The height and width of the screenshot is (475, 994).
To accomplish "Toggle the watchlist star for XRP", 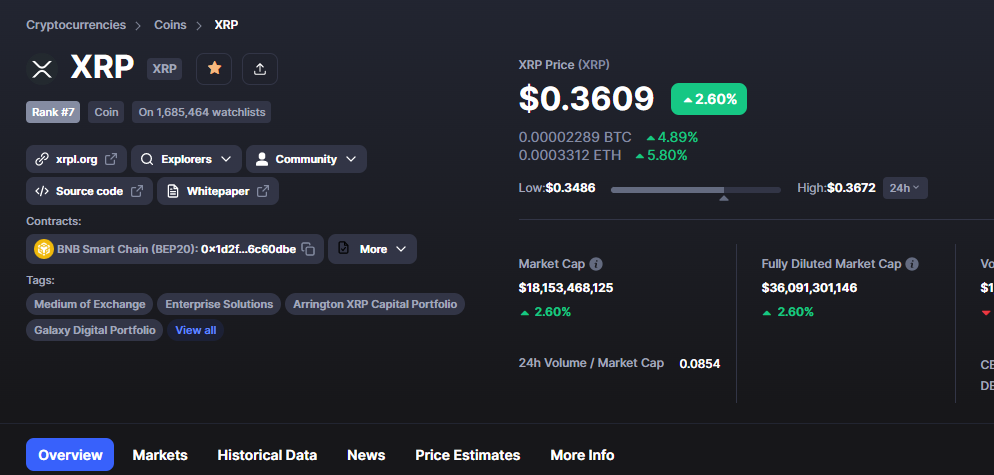I will pos(214,68).
